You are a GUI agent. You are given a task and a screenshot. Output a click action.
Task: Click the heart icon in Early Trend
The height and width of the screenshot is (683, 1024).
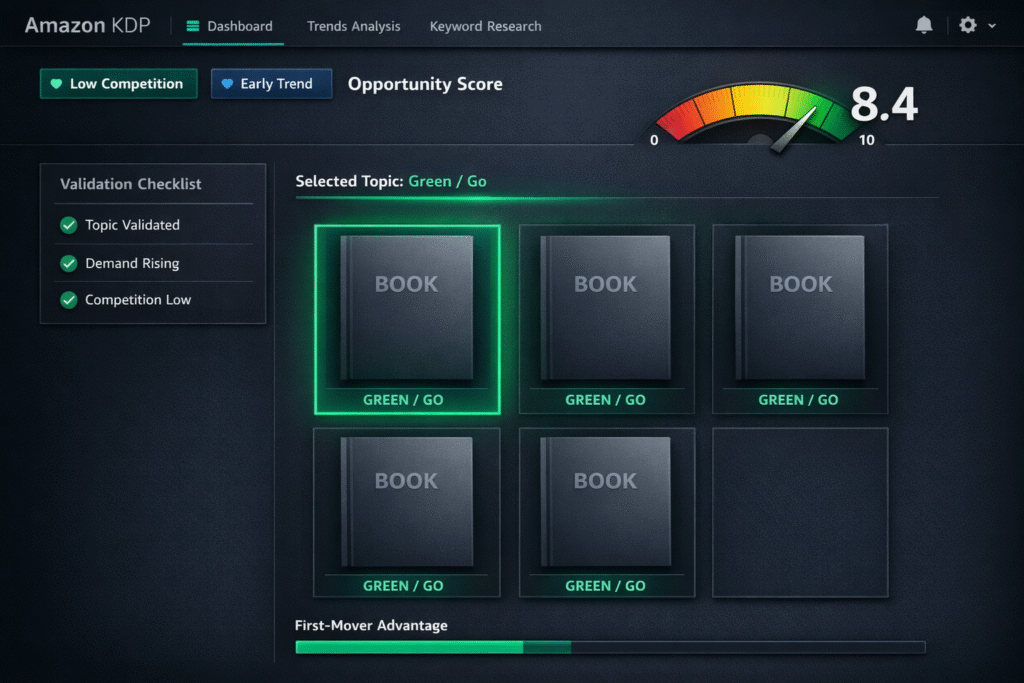click(x=227, y=84)
